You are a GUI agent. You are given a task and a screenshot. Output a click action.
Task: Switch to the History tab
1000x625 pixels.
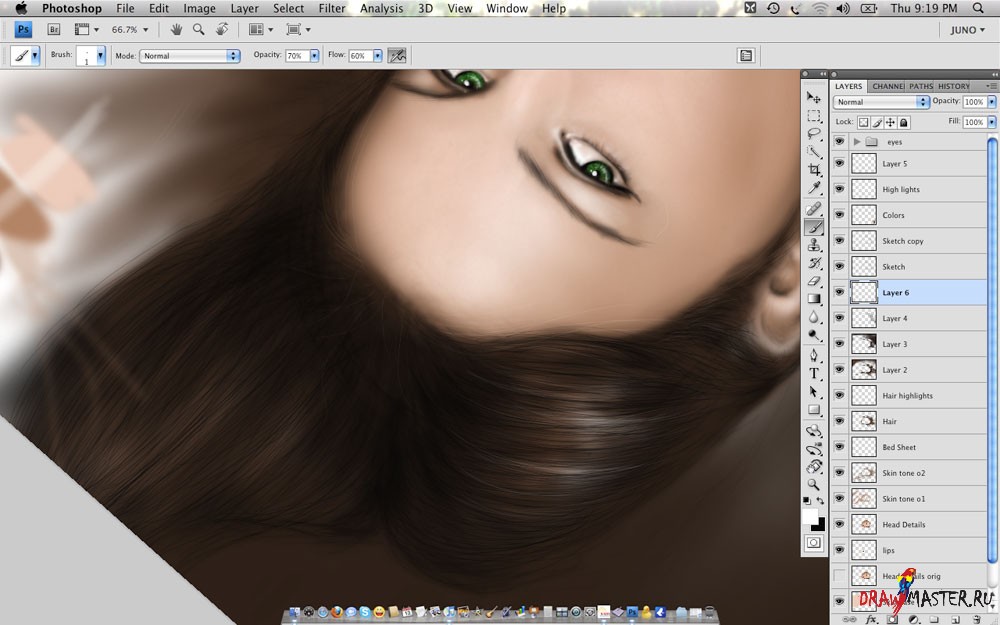(953, 86)
